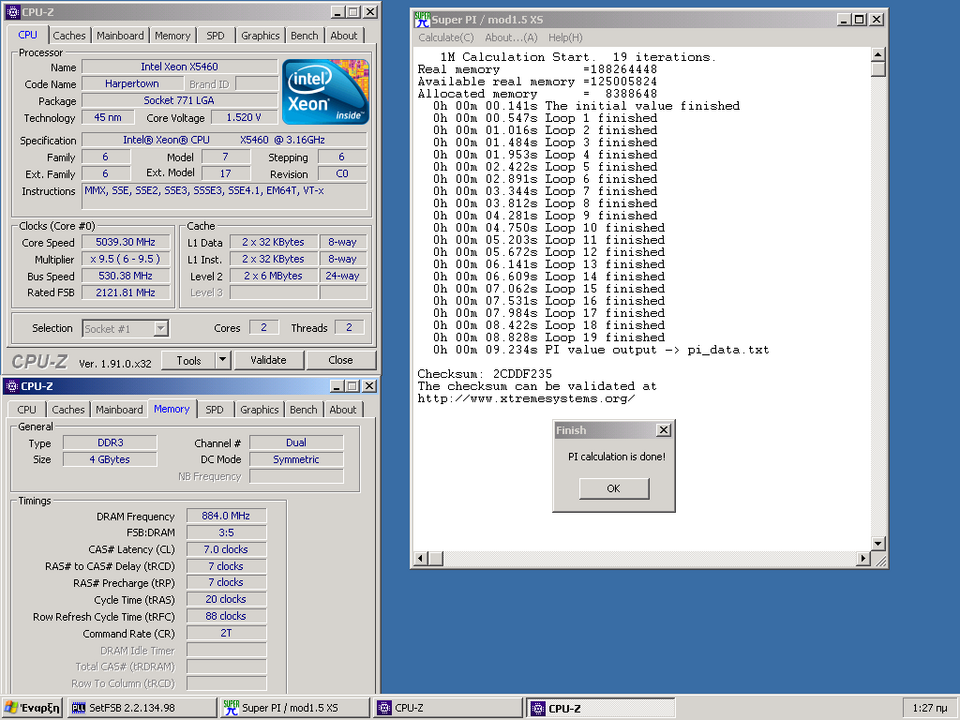Click the Multiplier x 9.5 value field
The height and width of the screenshot is (720, 960).
click(126, 259)
